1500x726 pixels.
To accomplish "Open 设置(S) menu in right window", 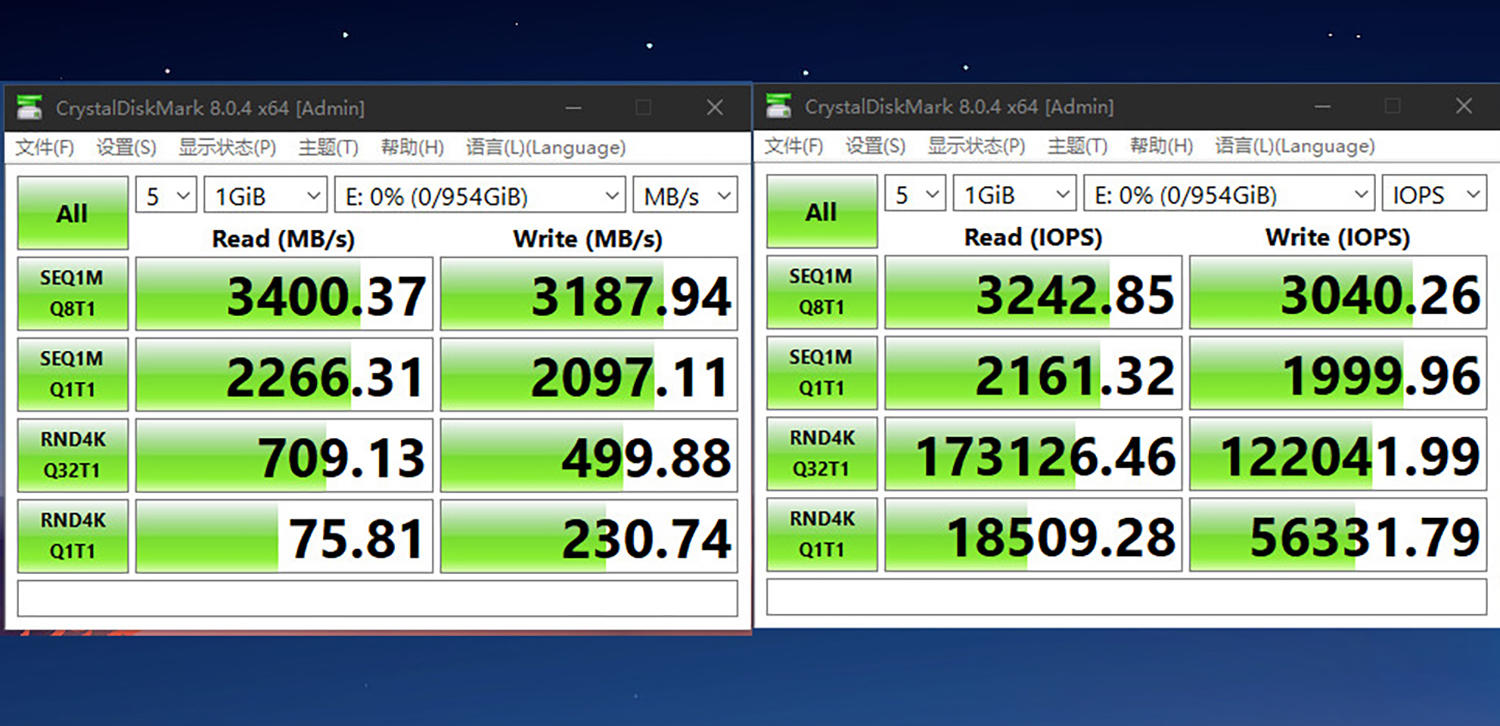I will pyautogui.click(x=875, y=146).
